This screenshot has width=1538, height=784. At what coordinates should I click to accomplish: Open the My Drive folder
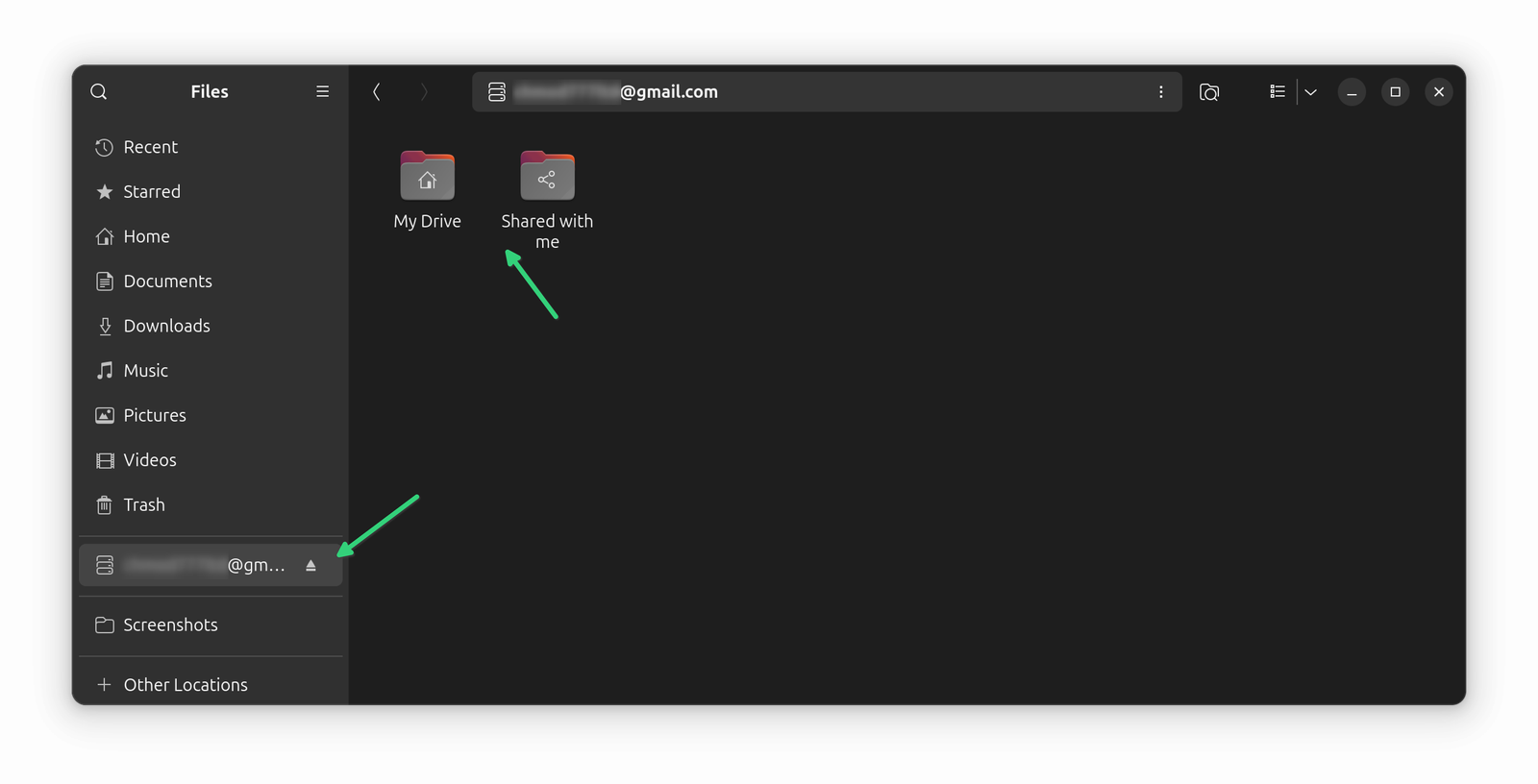click(x=428, y=191)
